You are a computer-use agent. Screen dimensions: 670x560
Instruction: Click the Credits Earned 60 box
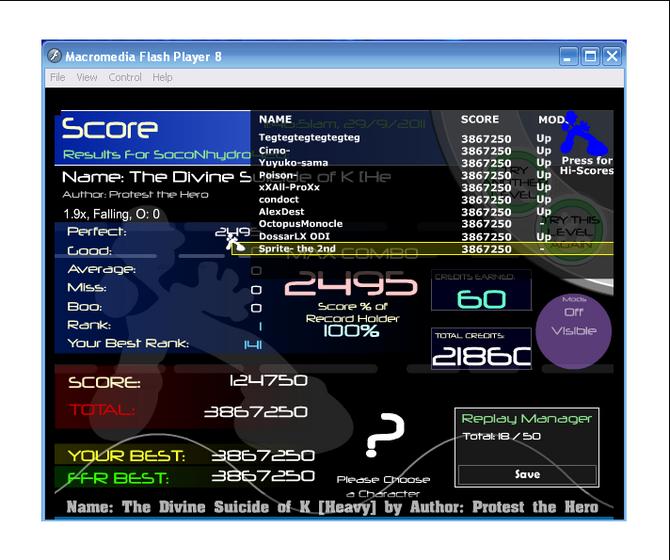pyautogui.click(x=481, y=290)
